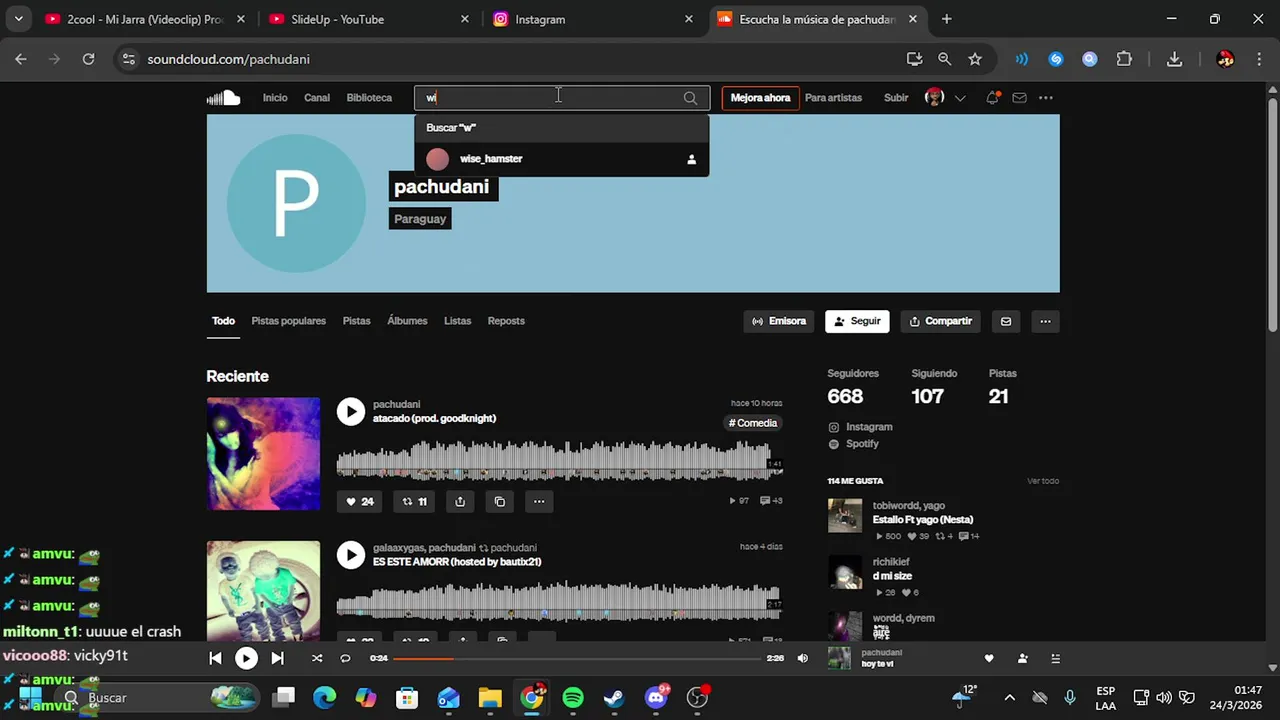
Task: Switch to Pistas populares tab
Action: (288, 321)
